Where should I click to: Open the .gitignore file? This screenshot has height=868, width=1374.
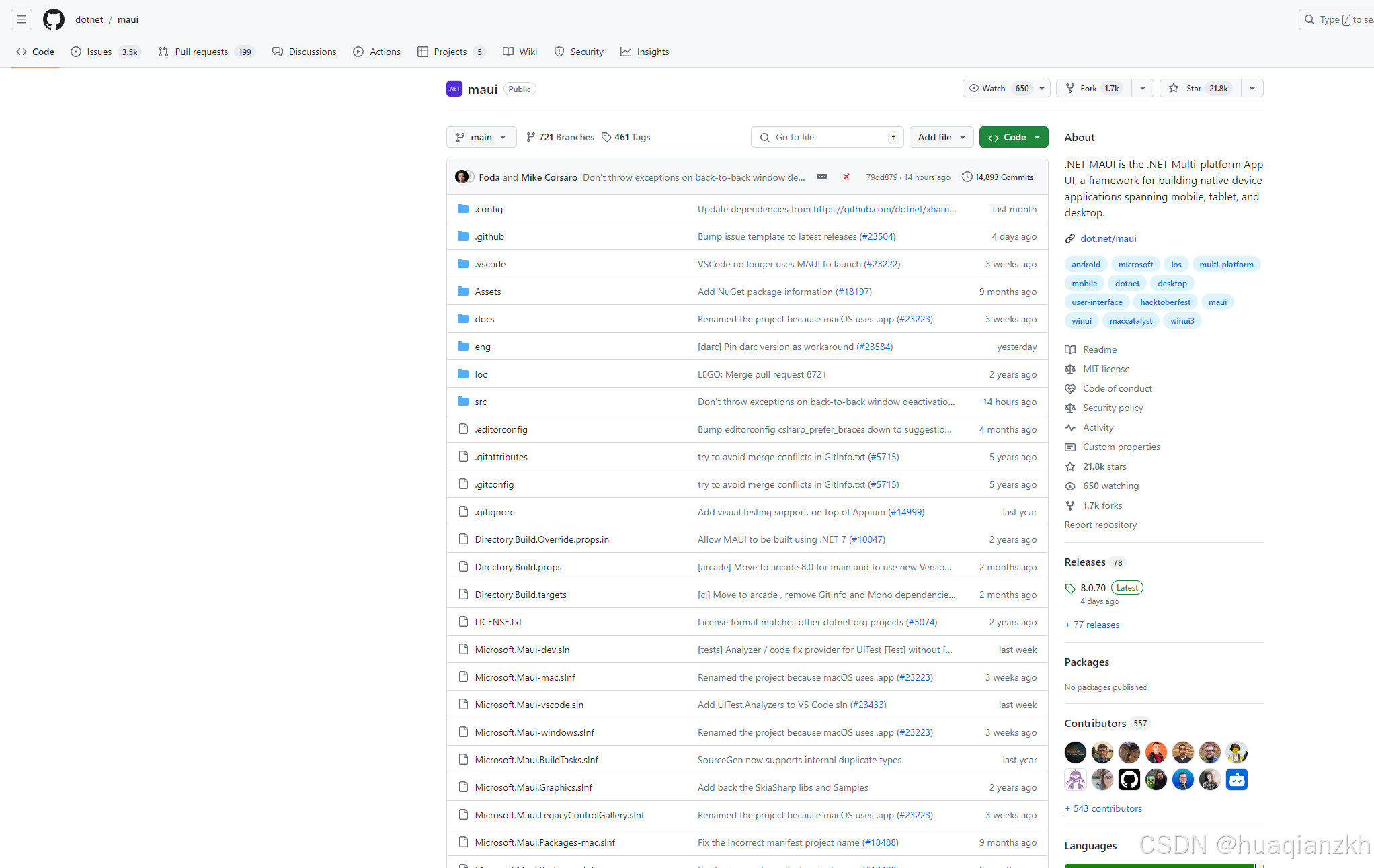point(495,512)
